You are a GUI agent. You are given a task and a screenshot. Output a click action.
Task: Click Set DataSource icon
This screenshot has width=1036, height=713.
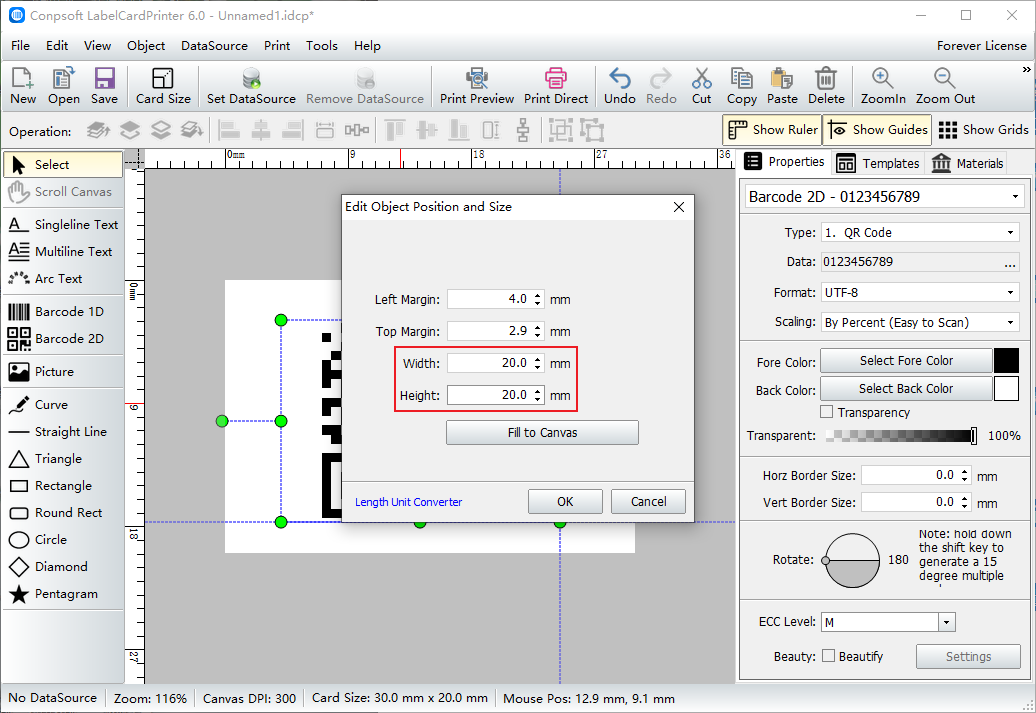251,78
